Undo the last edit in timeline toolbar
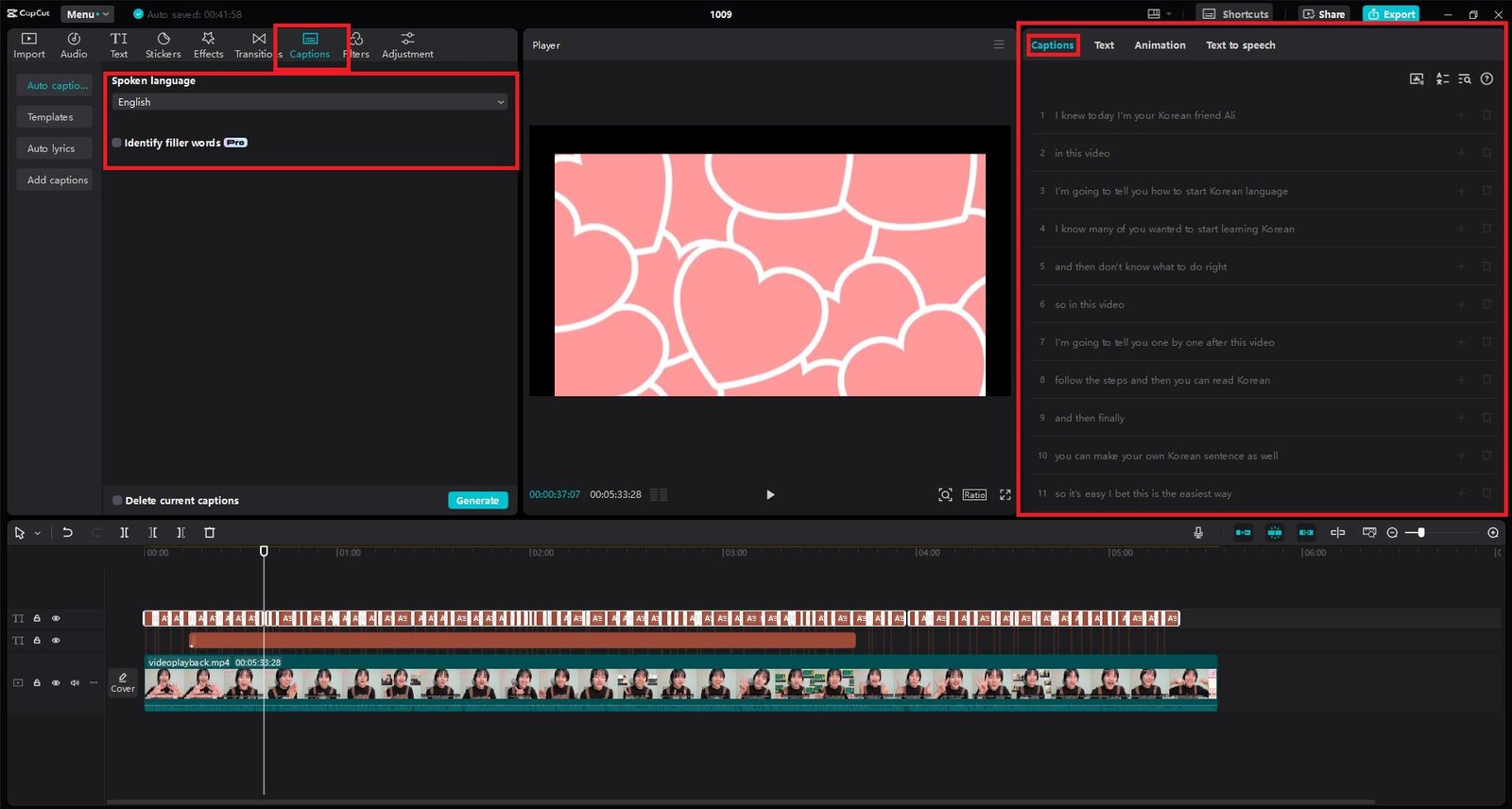Viewport: 1512px width, 809px height. (67, 533)
